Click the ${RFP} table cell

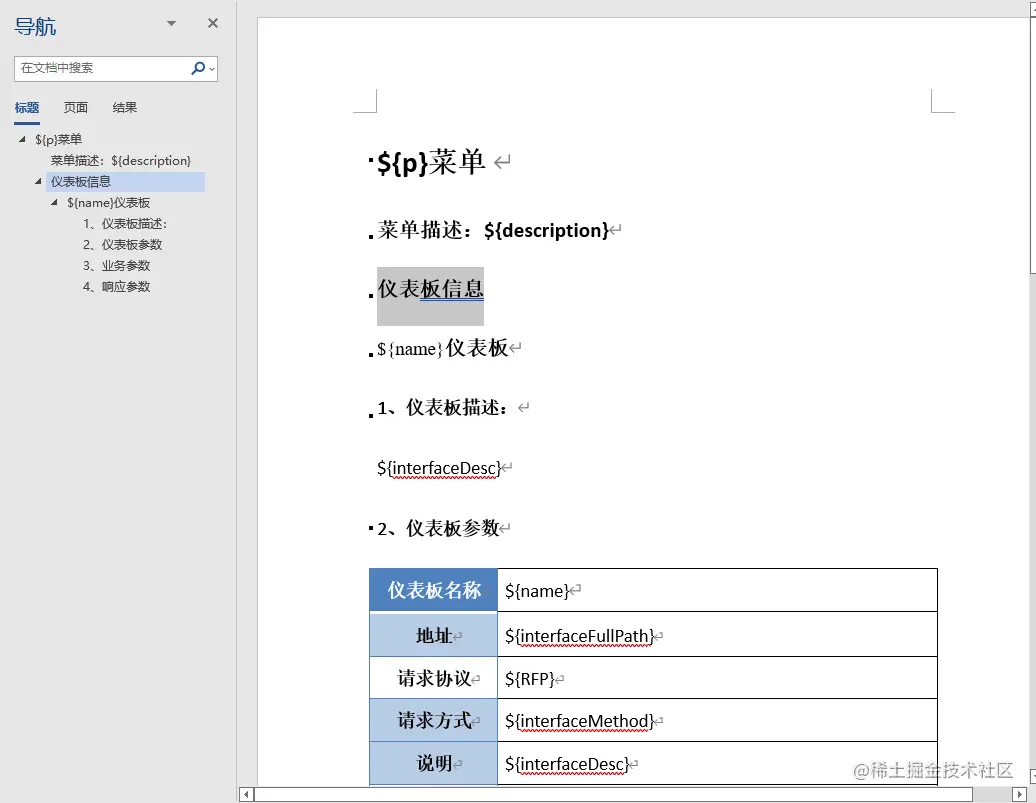(x=718, y=678)
